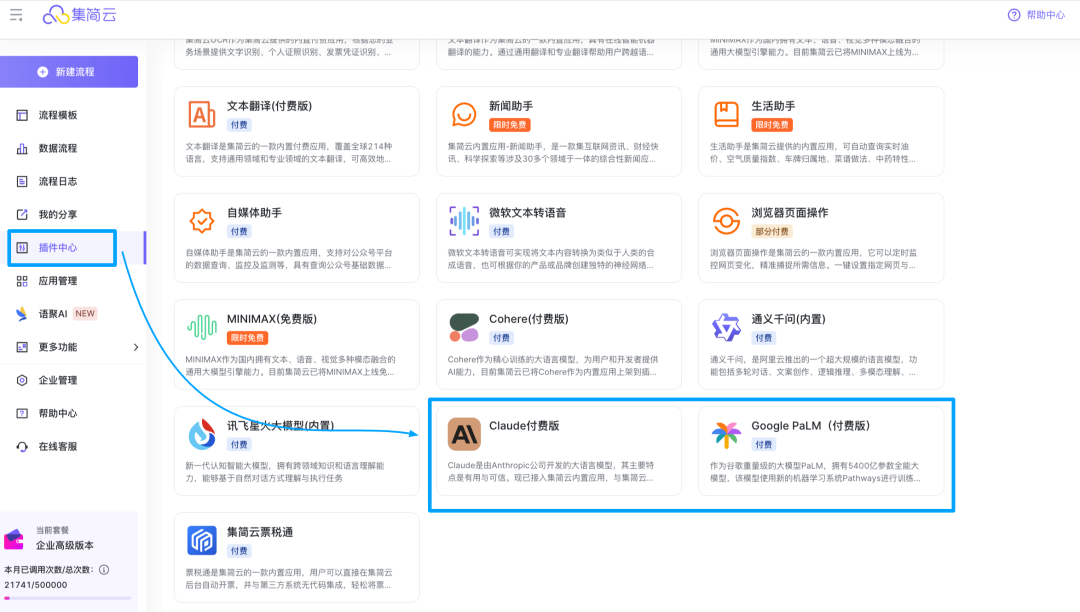1080x612 pixels.
Task: Open the 生活助手 book icon
Action: 726,114
